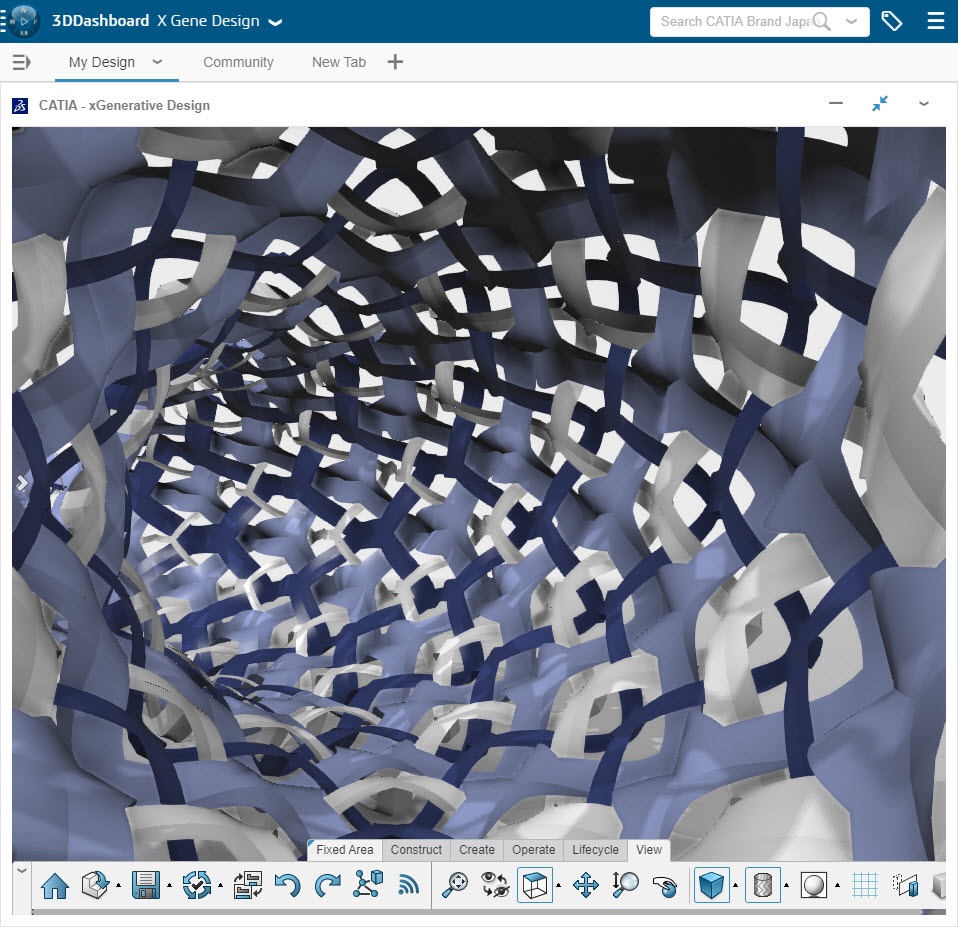
Task: Click the Save floppy disk icon
Action: point(146,885)
